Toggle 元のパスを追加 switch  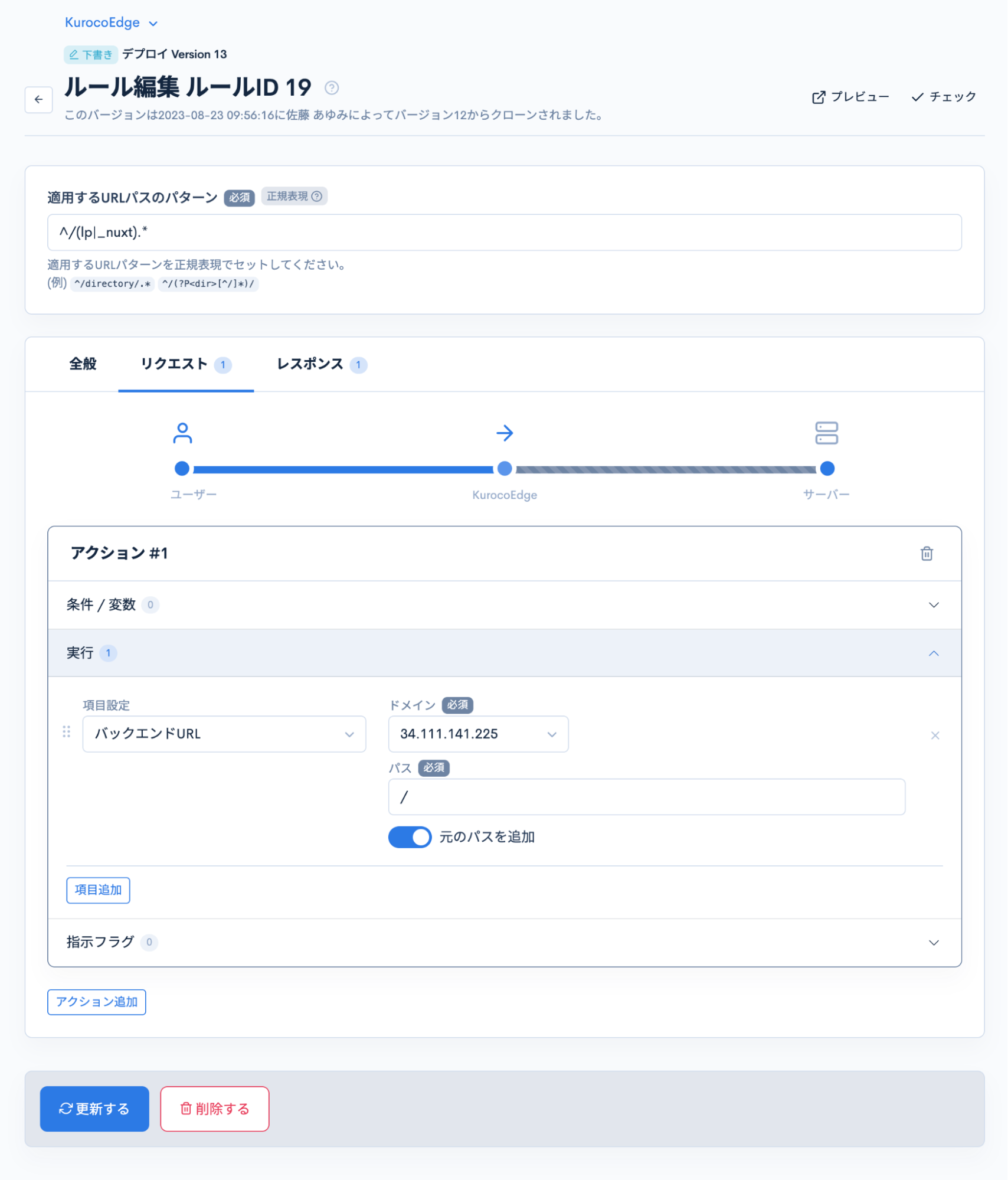click(x=410, y=836)
